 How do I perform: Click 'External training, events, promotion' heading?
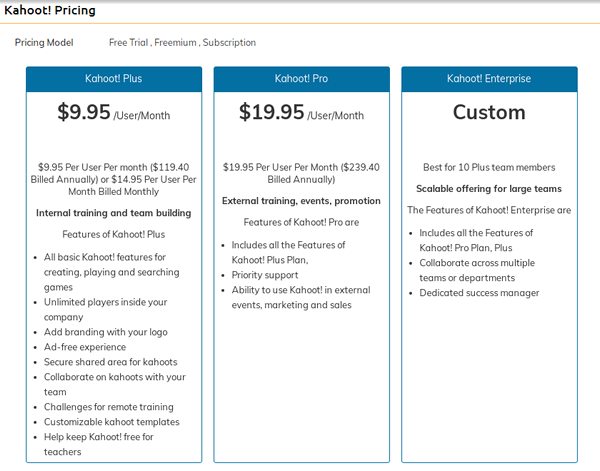point(301,201)
